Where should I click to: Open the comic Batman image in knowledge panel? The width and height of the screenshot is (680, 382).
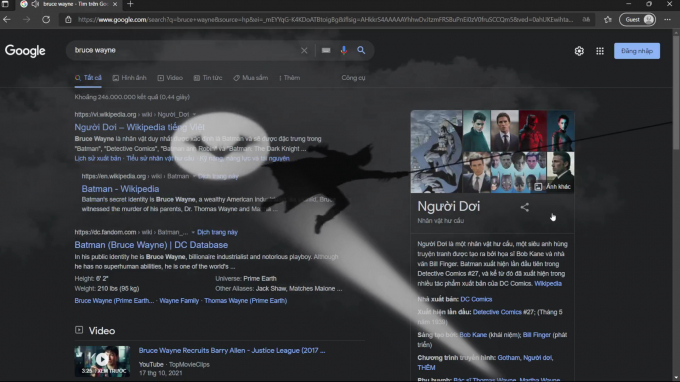click(x=436, y=151)
